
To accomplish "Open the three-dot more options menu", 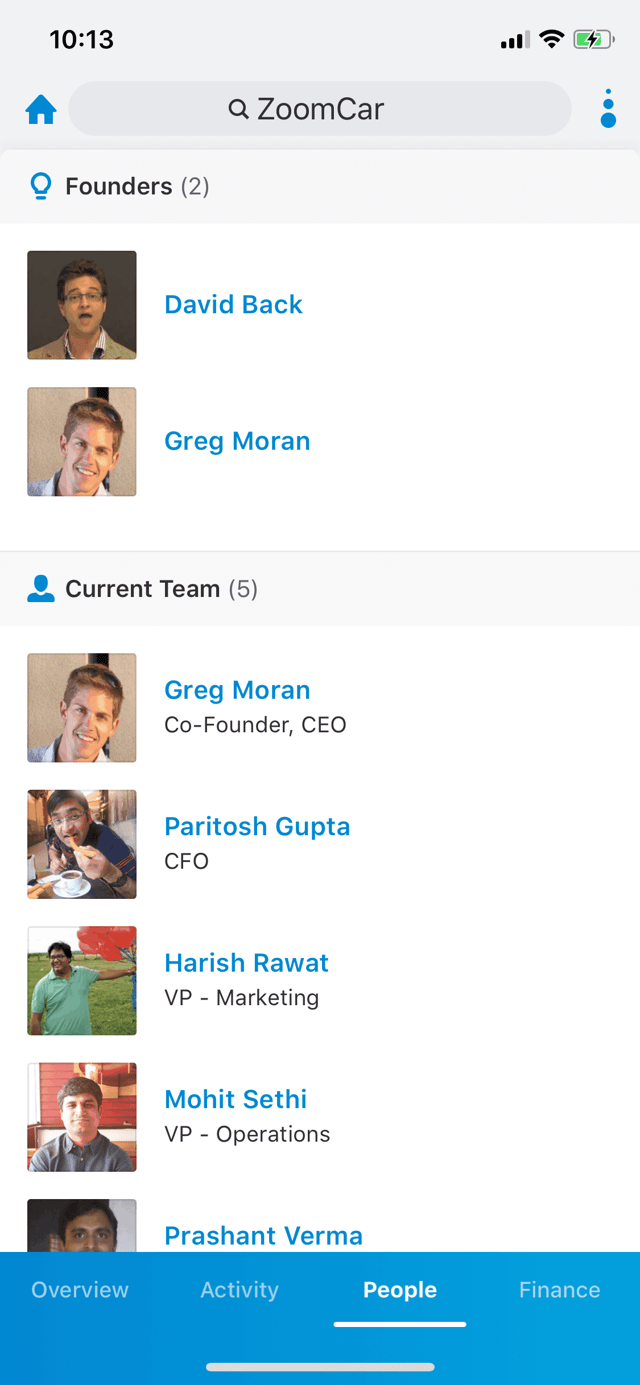I will coord(608,108).
